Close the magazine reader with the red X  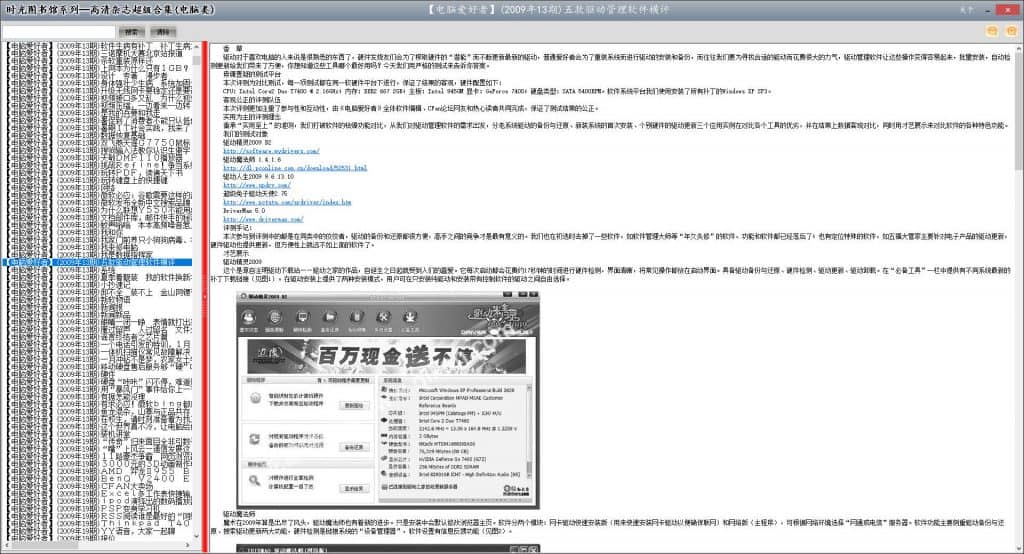pyautogui.click(x=1009, y=9)
